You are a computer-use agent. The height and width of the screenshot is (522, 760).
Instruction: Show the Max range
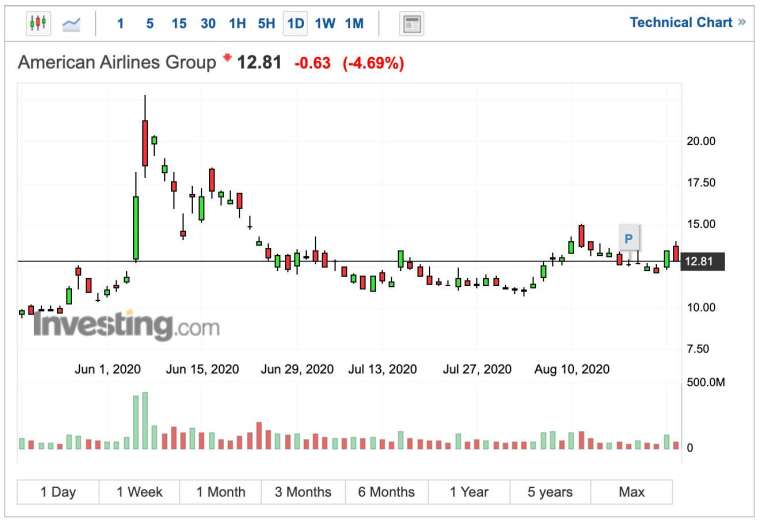(632, 492)
